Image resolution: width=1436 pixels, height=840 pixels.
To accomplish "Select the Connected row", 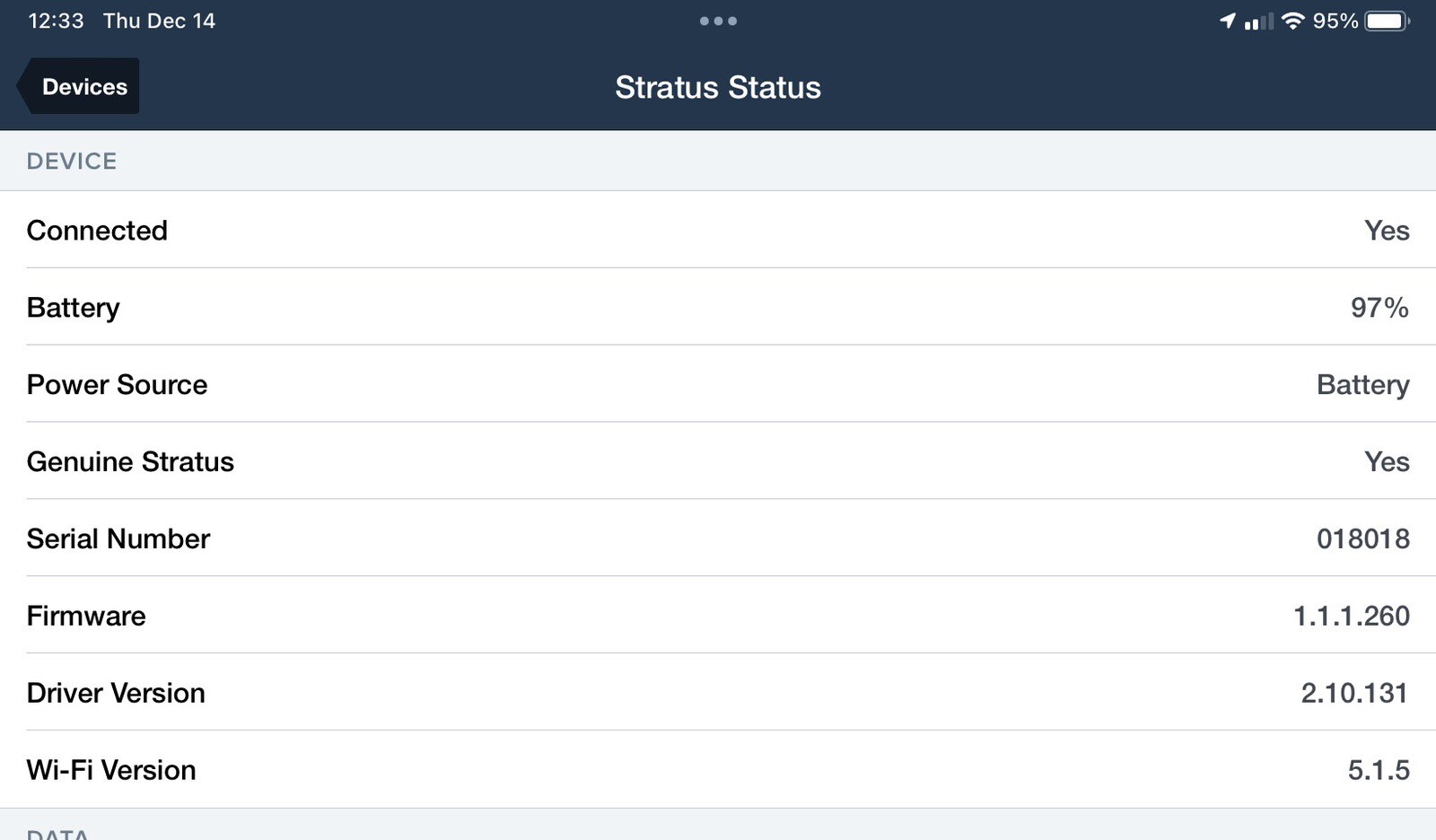I will pos(718,230).
